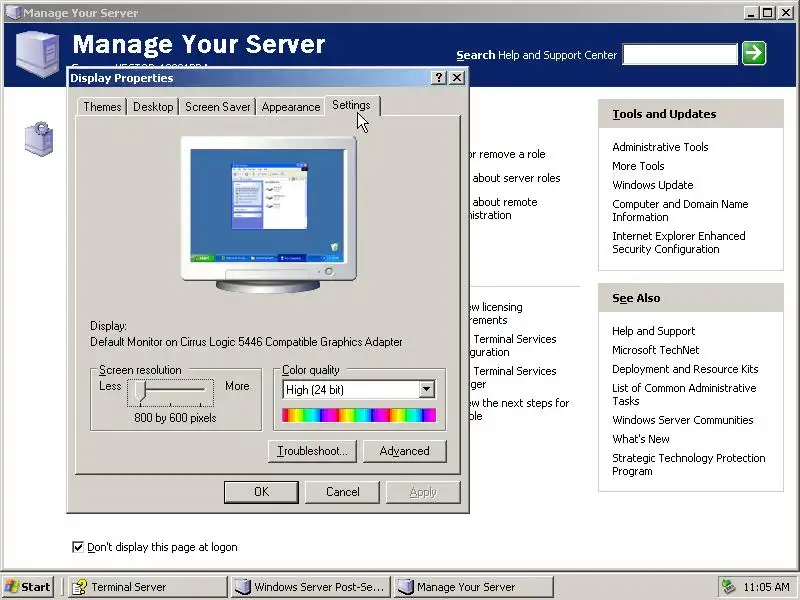This screenshot has width=800, height=600.
Task: Click the color spectrum preview bar
Action: [359, 415]
